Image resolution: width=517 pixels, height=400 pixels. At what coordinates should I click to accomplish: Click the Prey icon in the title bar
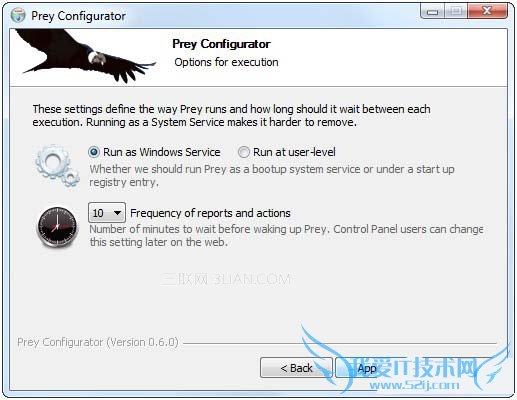tap(18, 15)
